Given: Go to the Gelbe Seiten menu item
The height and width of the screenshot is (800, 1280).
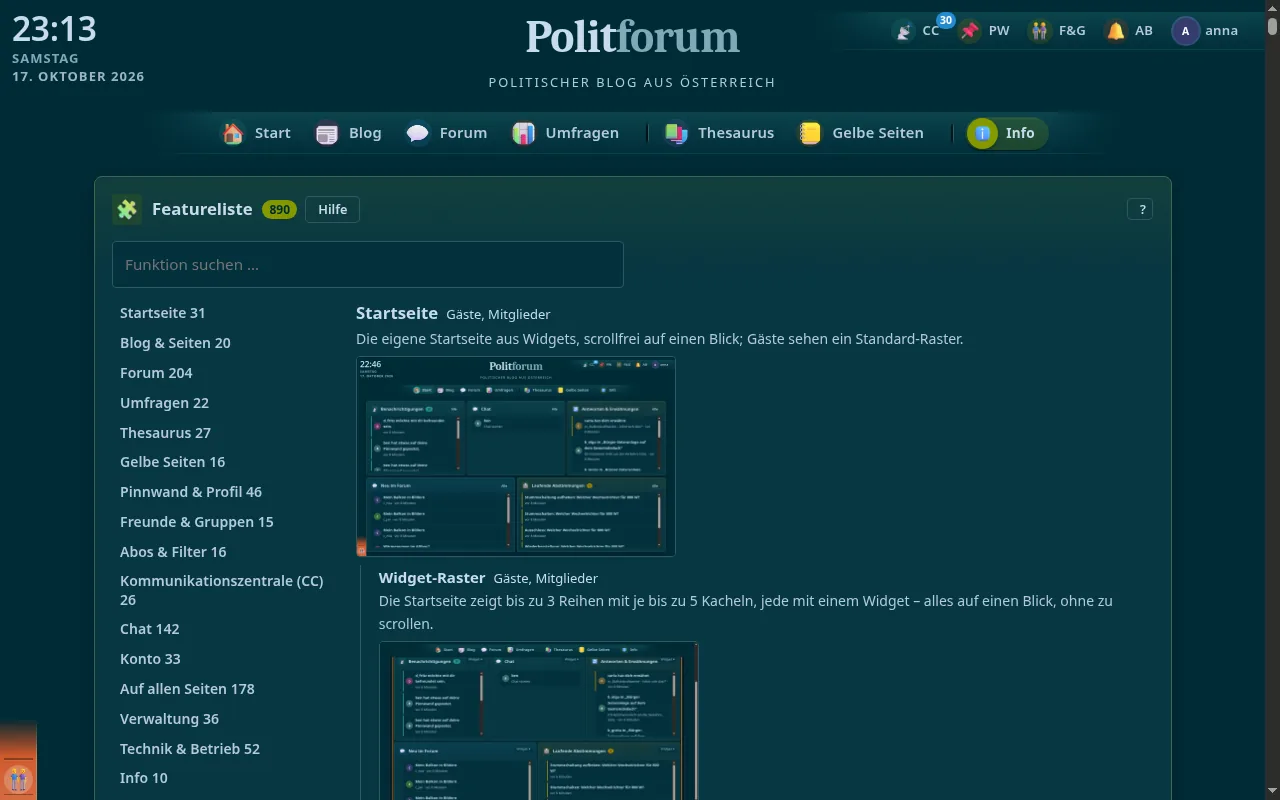Looking at the screenshot, I should 878,133.
